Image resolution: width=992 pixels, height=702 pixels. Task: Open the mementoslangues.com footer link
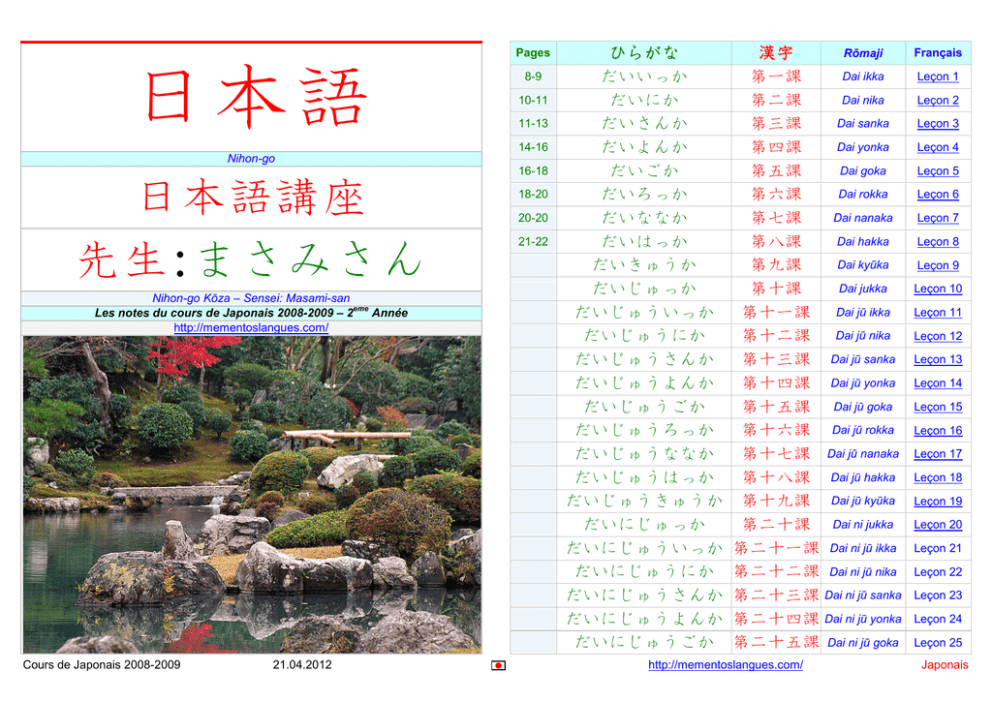pyautogui.click(x=725, y=665)
